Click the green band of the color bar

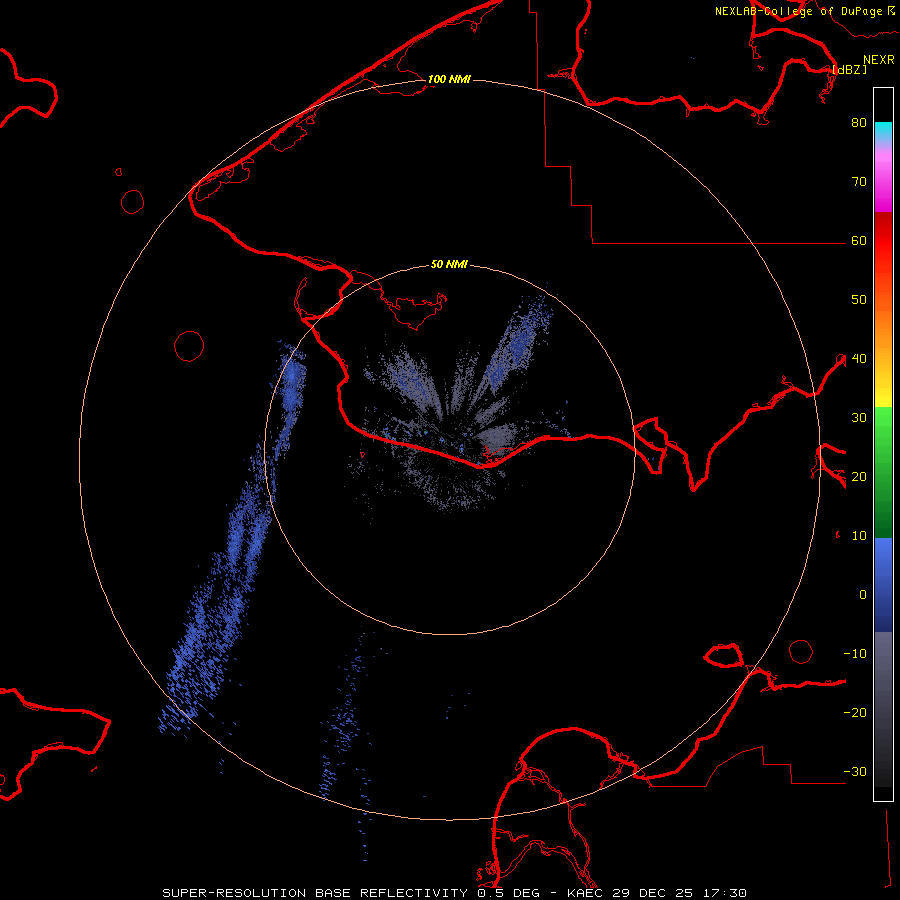coord(883,472)
